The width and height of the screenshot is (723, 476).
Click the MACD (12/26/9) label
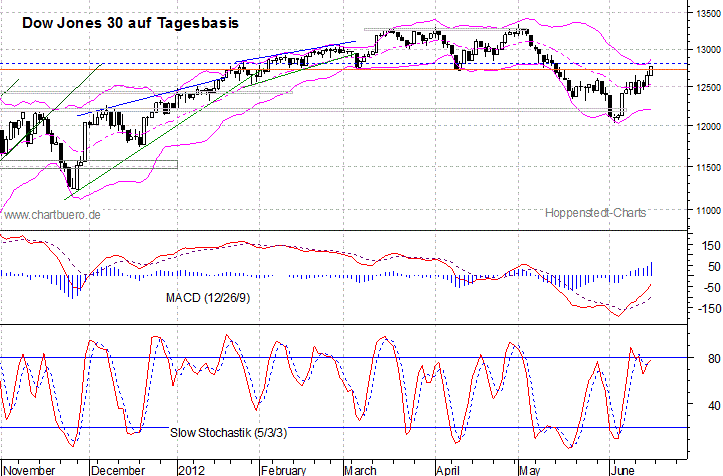[x=208, y=298]
